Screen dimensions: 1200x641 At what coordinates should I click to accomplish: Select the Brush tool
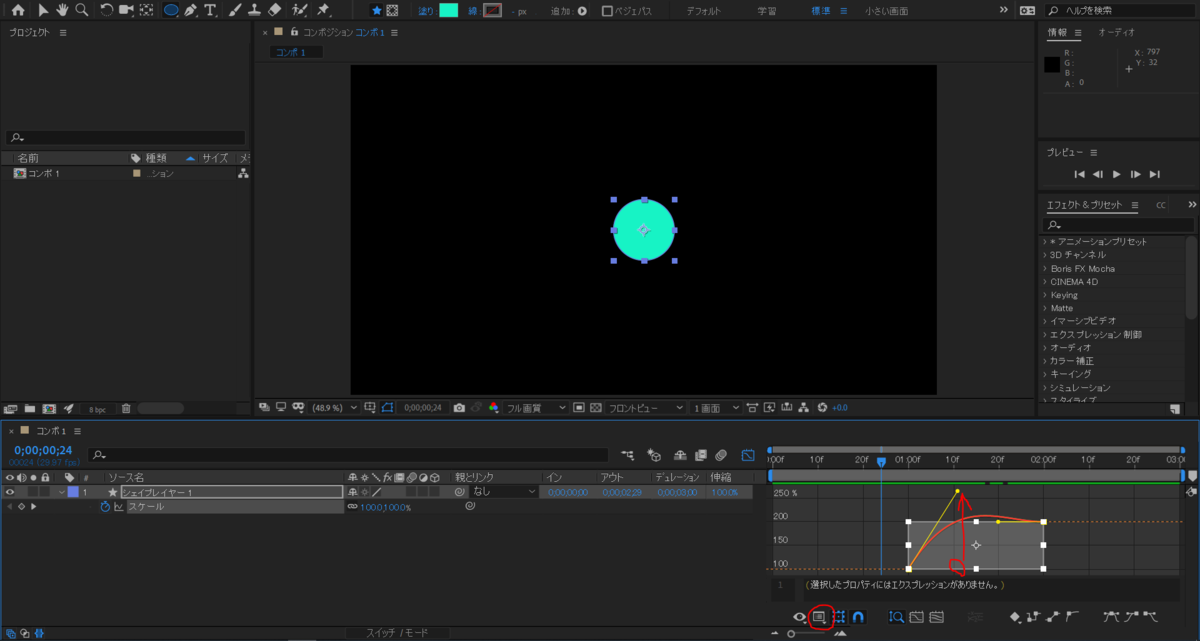[234, 10]
